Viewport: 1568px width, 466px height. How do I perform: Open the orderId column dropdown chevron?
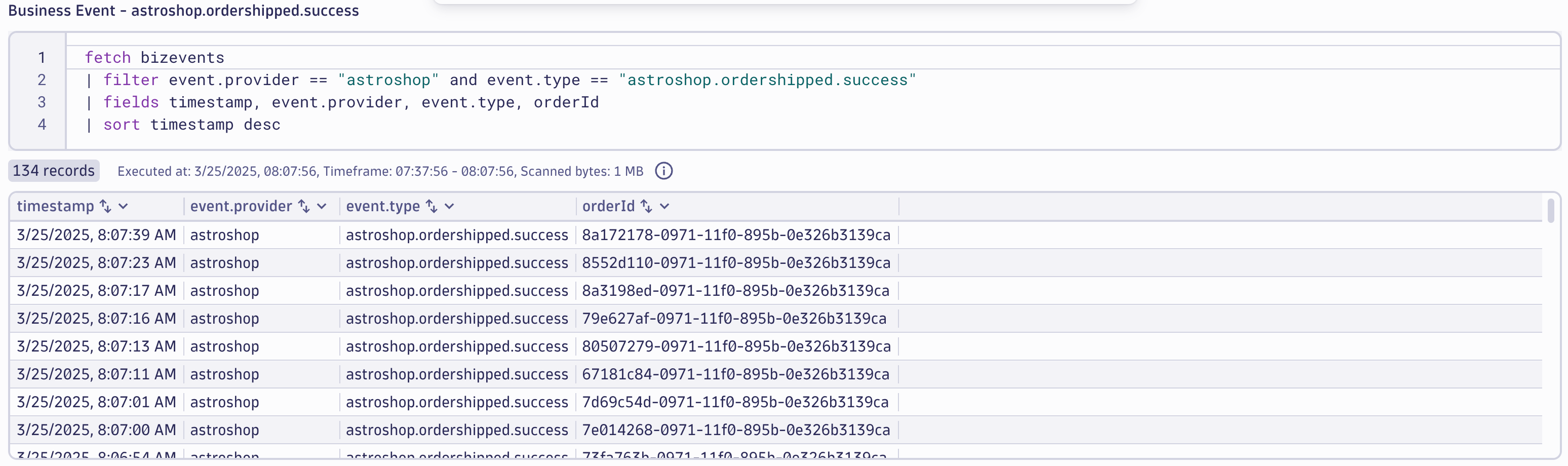664,207
